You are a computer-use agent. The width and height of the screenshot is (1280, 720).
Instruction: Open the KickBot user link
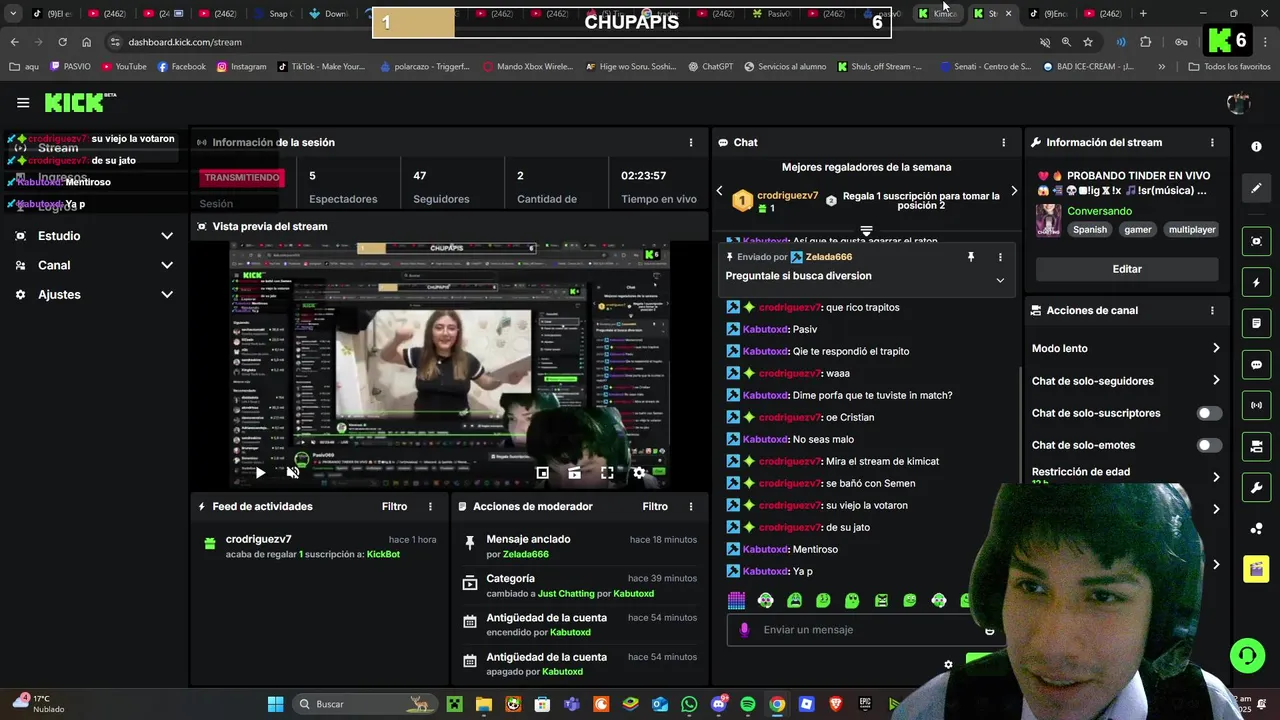(383, 554)
